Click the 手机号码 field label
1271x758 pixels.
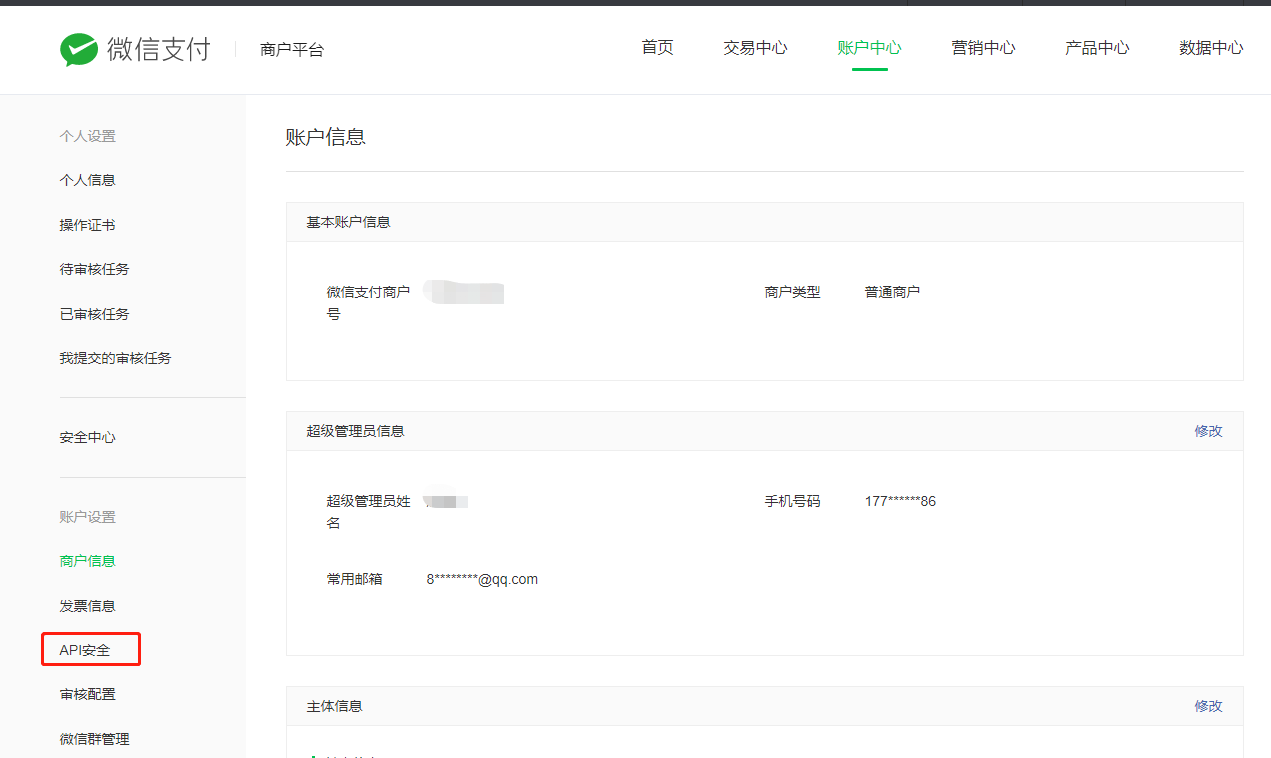(x=792, y=501)
